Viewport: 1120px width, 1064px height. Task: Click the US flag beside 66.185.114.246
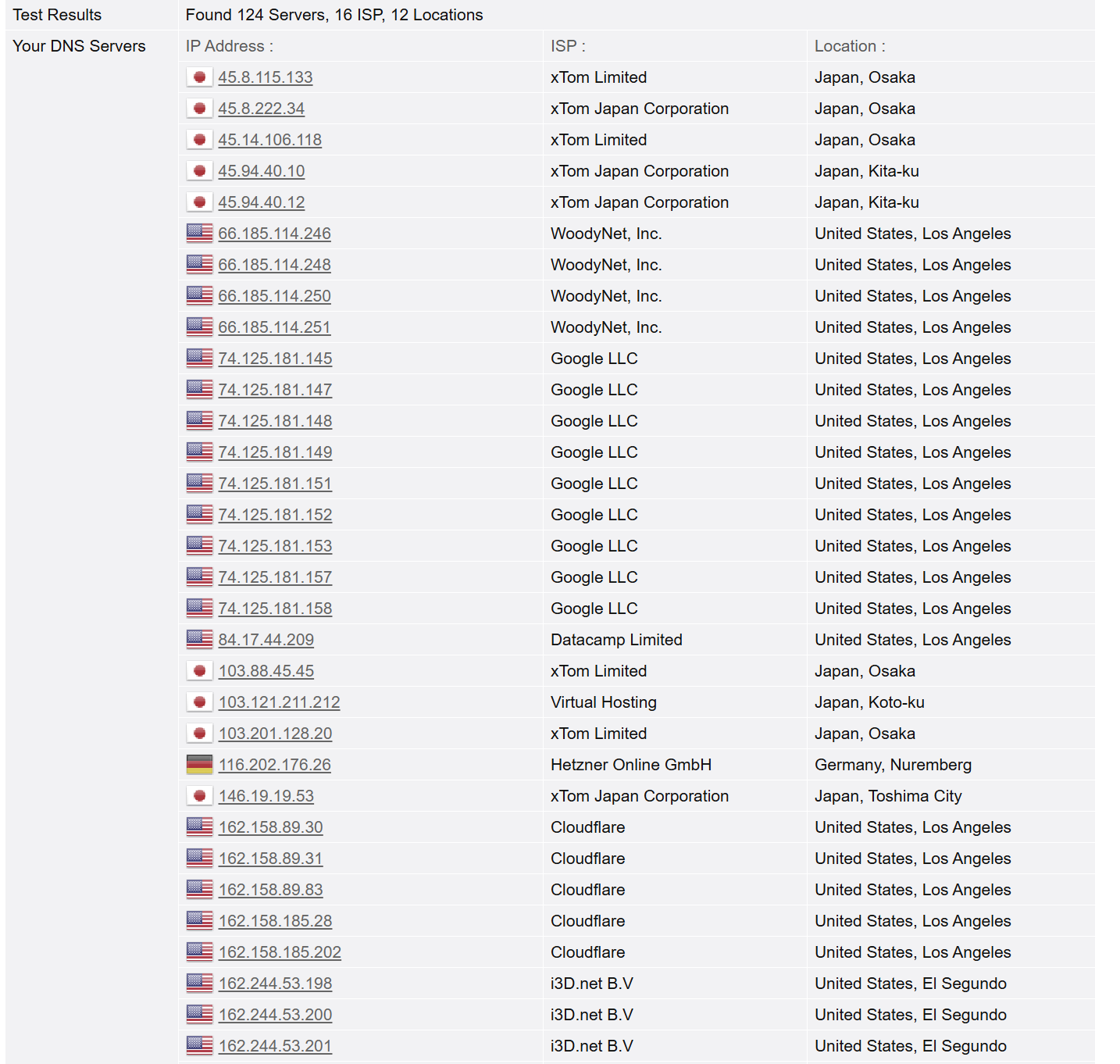coord(199,234)
